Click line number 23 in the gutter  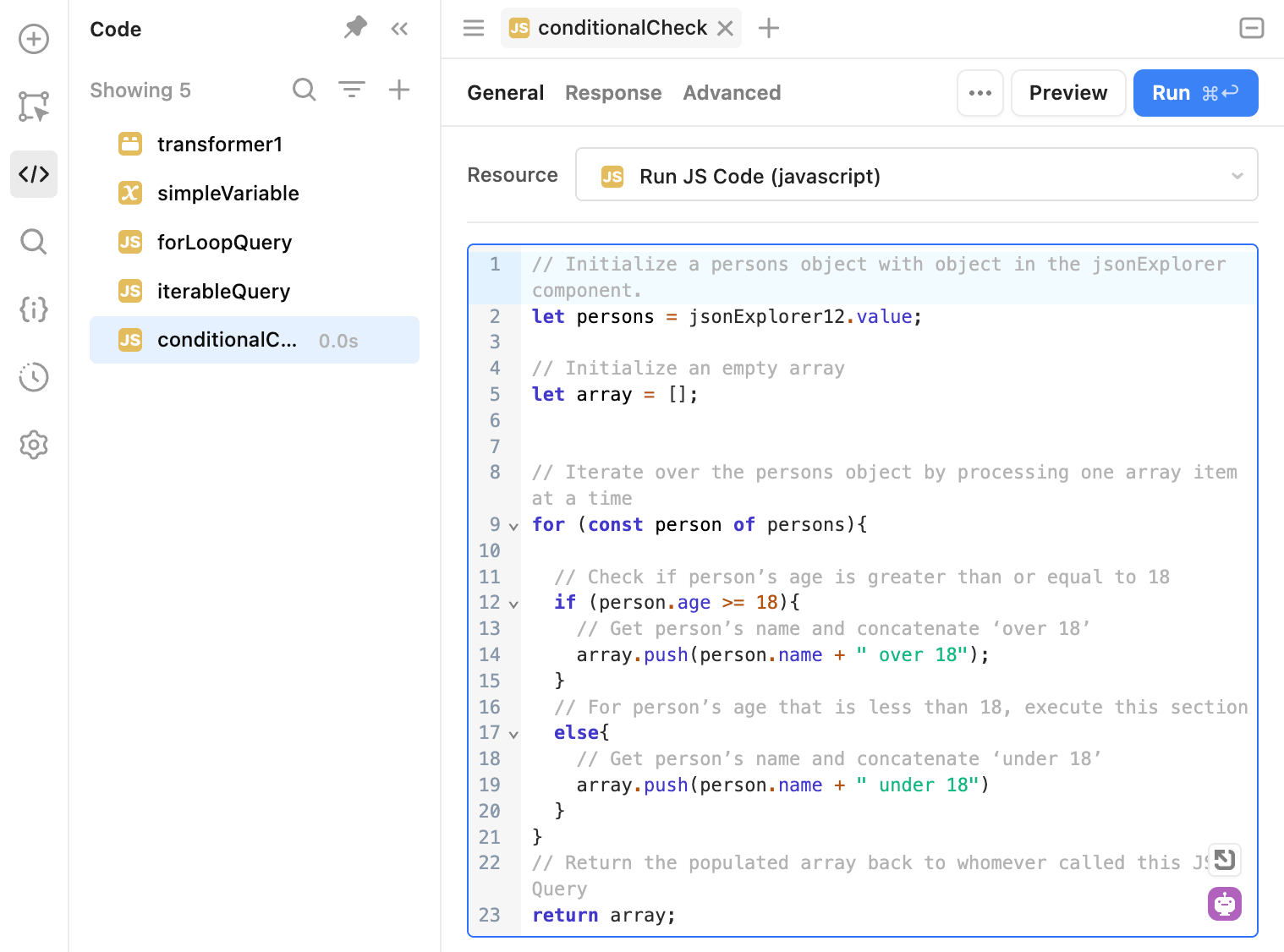[x=490, y=915]
